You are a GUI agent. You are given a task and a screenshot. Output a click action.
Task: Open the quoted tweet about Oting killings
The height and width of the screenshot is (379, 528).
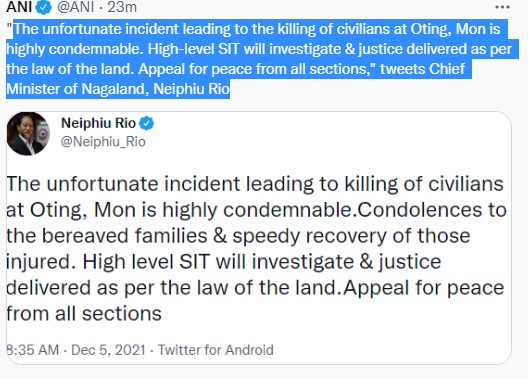point(259,238)
